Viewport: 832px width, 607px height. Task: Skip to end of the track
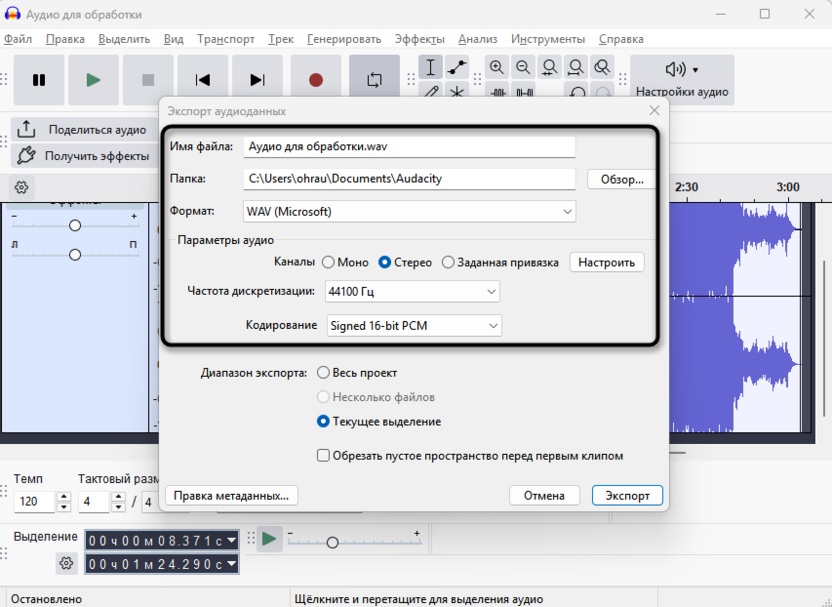257,80
